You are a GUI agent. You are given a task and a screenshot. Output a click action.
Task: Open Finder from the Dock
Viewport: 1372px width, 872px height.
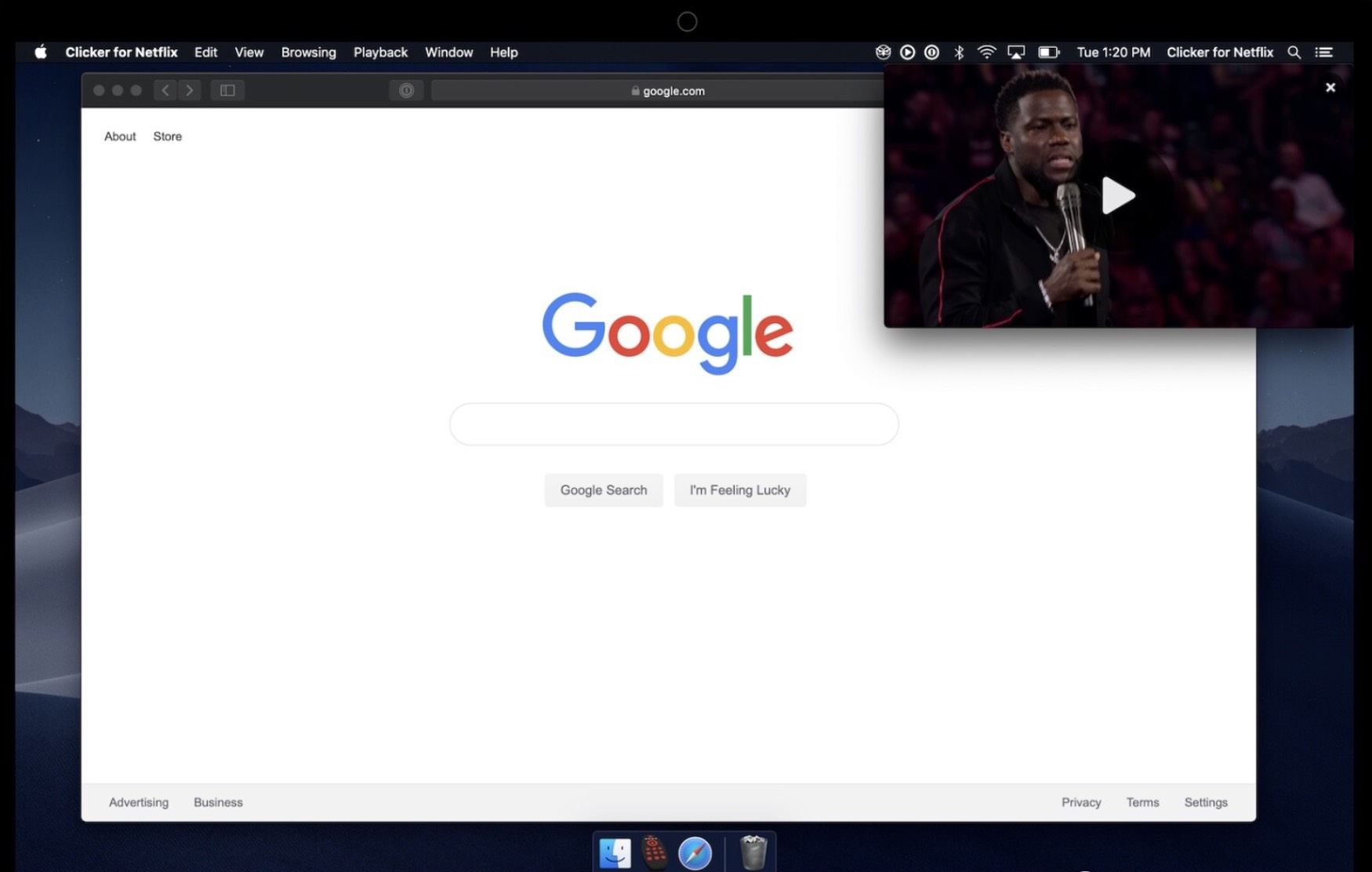(615, 853)
